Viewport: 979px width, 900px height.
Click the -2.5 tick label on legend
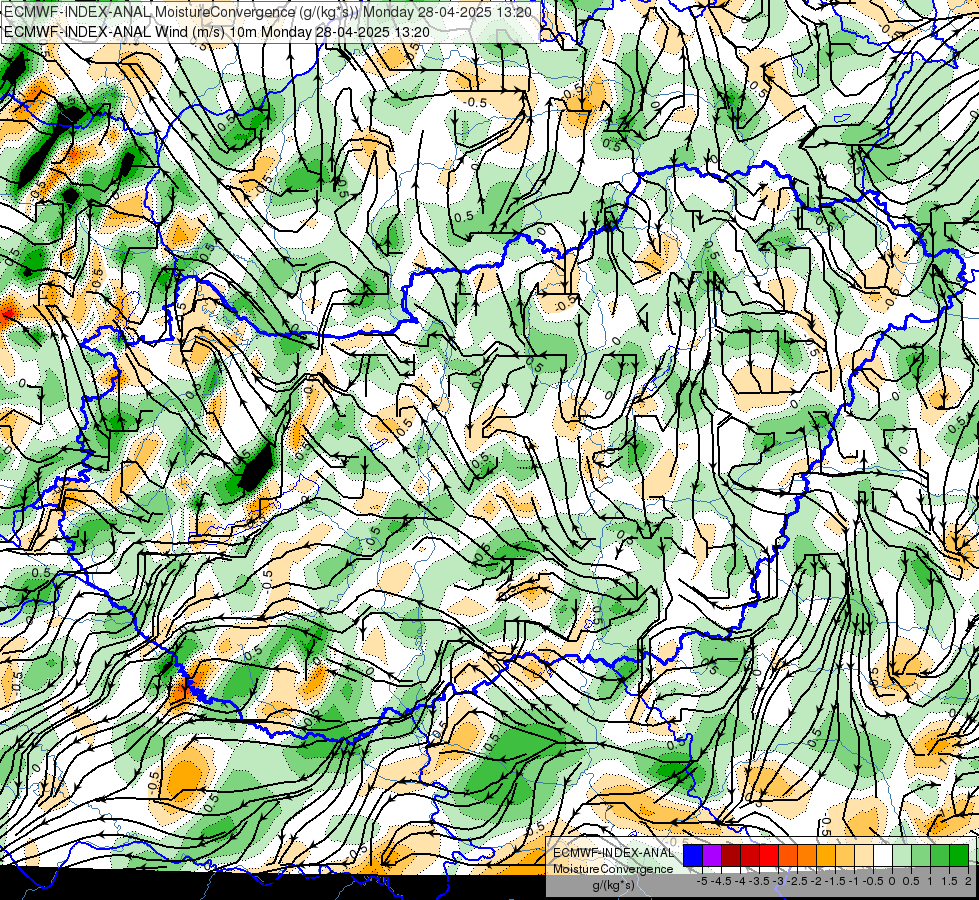click(797, 881)
